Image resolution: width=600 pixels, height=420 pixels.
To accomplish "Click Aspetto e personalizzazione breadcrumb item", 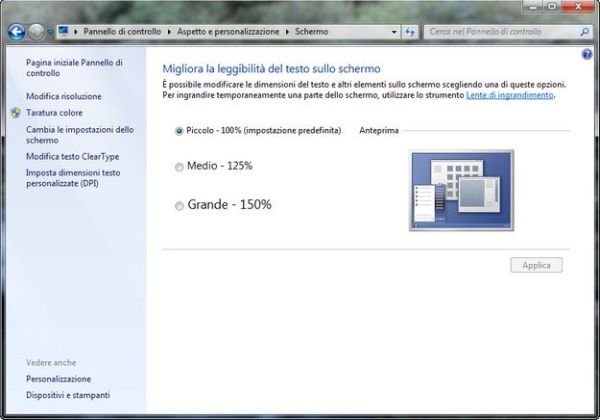I will (x=228, y=32).
